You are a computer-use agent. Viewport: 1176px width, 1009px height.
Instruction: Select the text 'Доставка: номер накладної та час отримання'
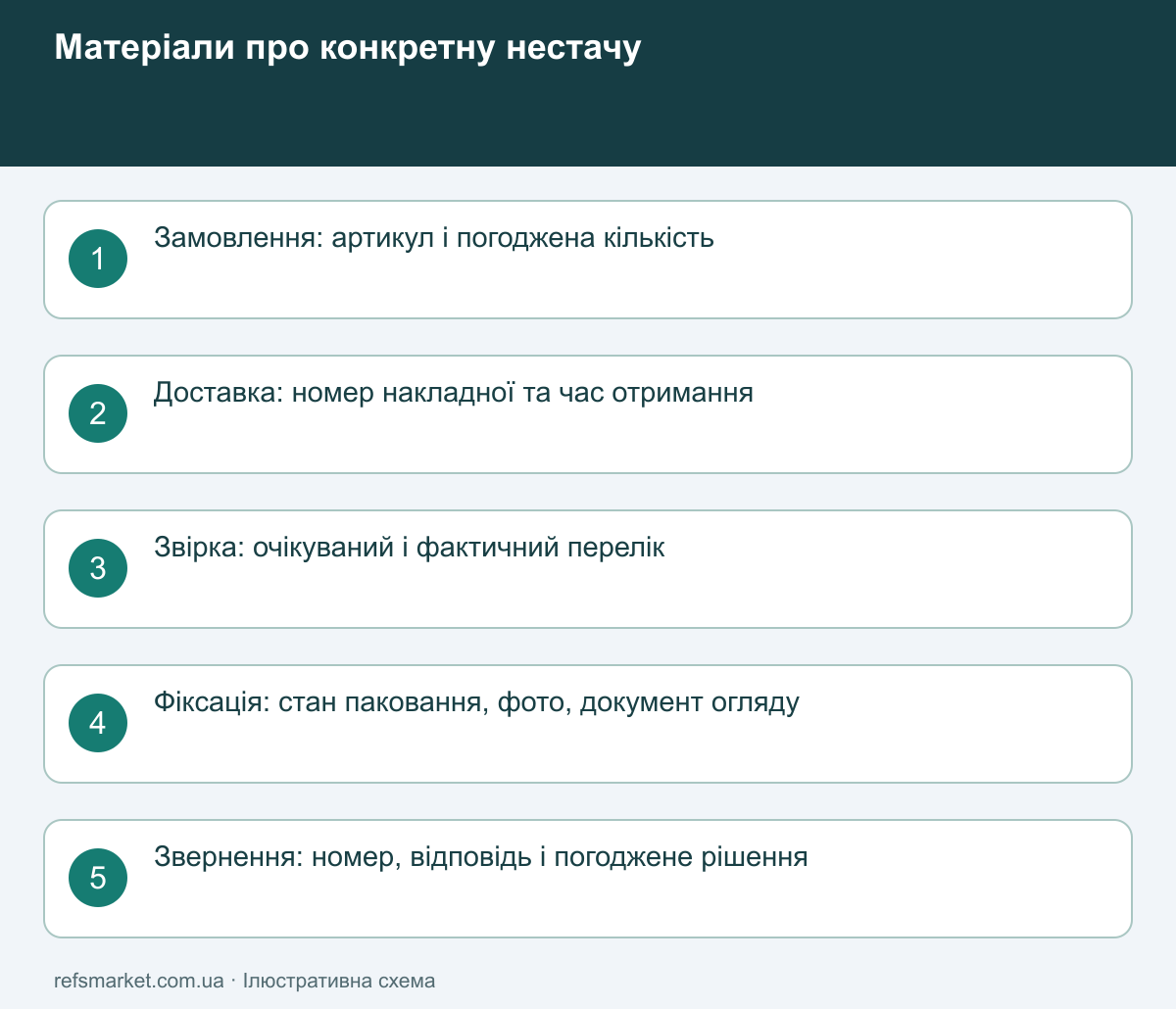(454, 393)
